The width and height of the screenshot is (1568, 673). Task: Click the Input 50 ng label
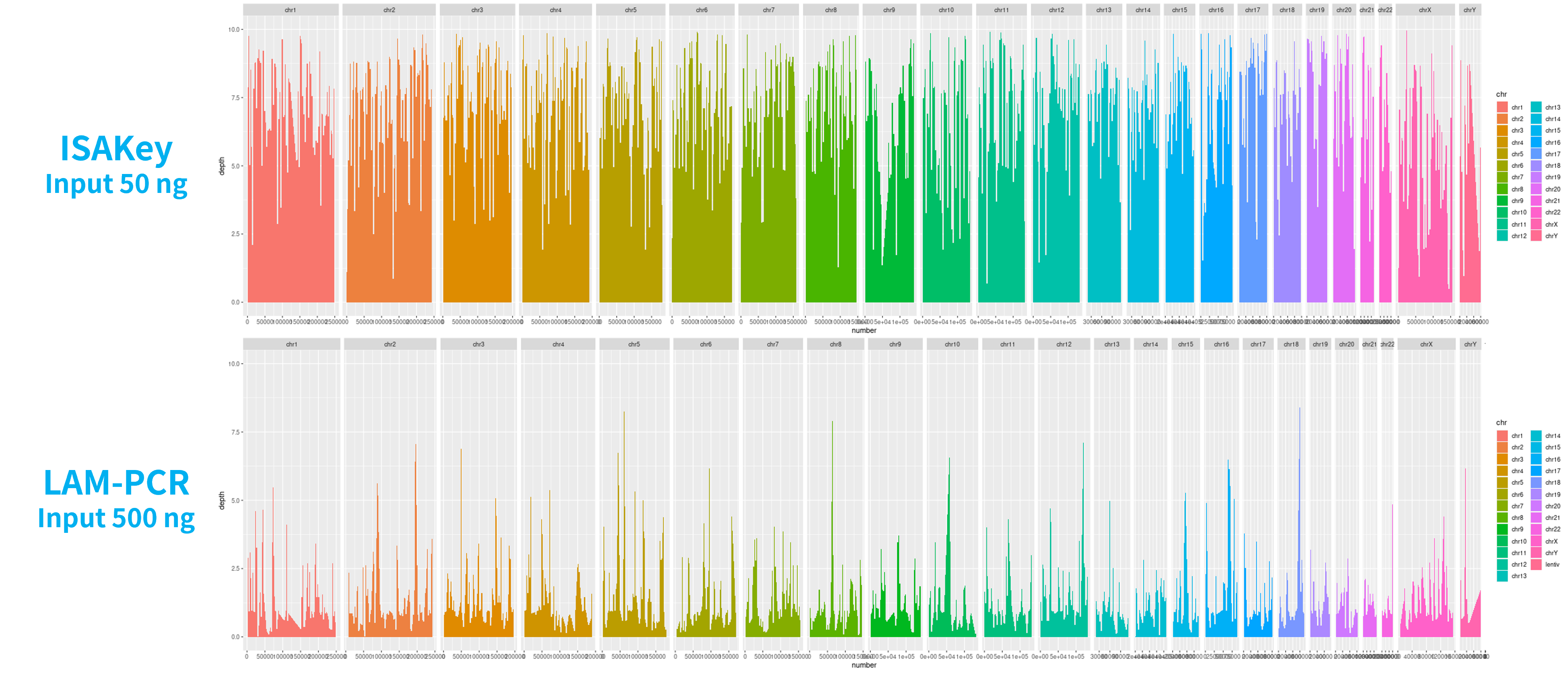(116, 183)
